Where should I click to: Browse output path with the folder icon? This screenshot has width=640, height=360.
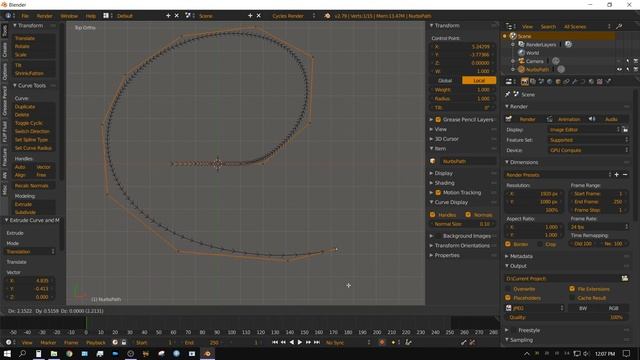coord(624,278)
